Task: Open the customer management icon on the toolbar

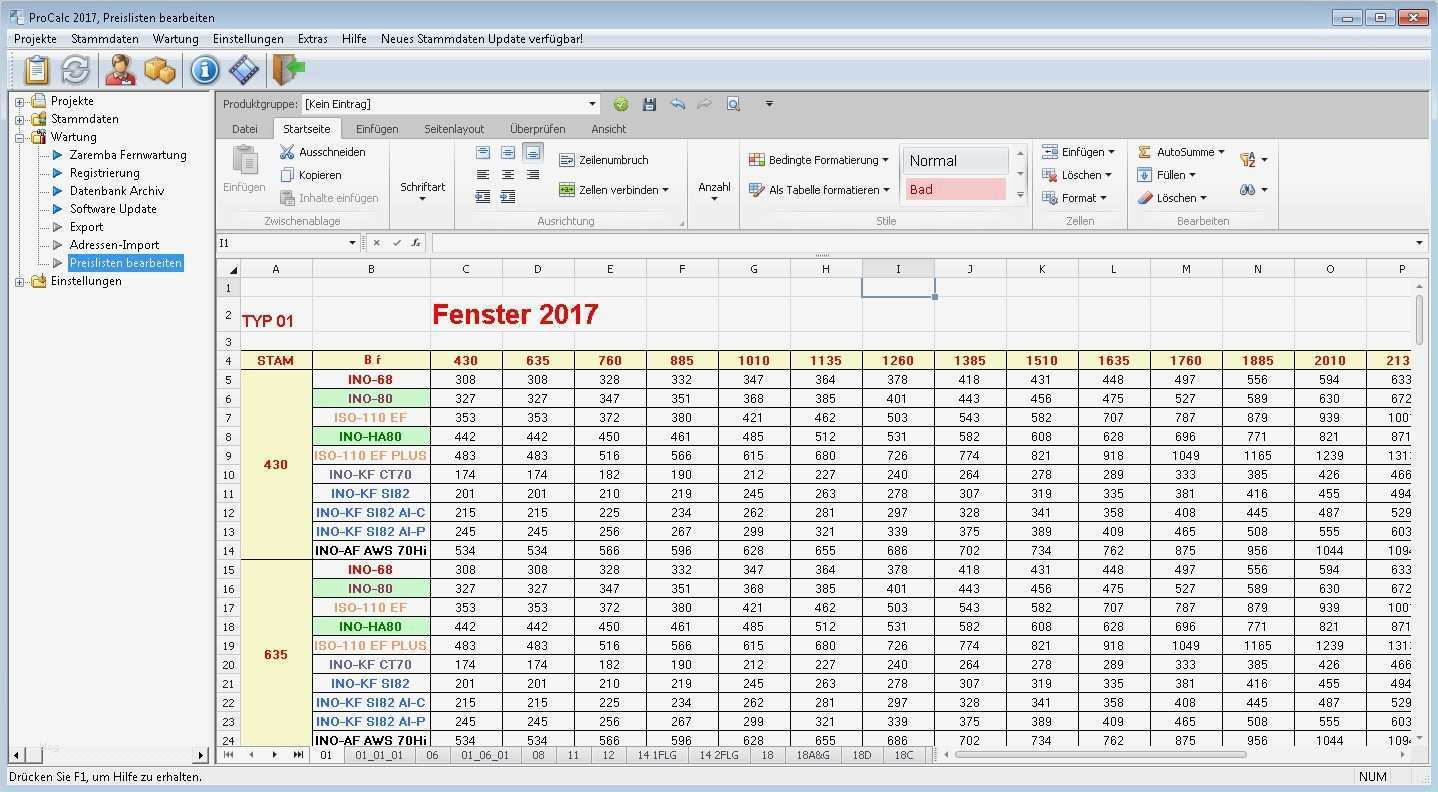Action: [x=118, y=70]
